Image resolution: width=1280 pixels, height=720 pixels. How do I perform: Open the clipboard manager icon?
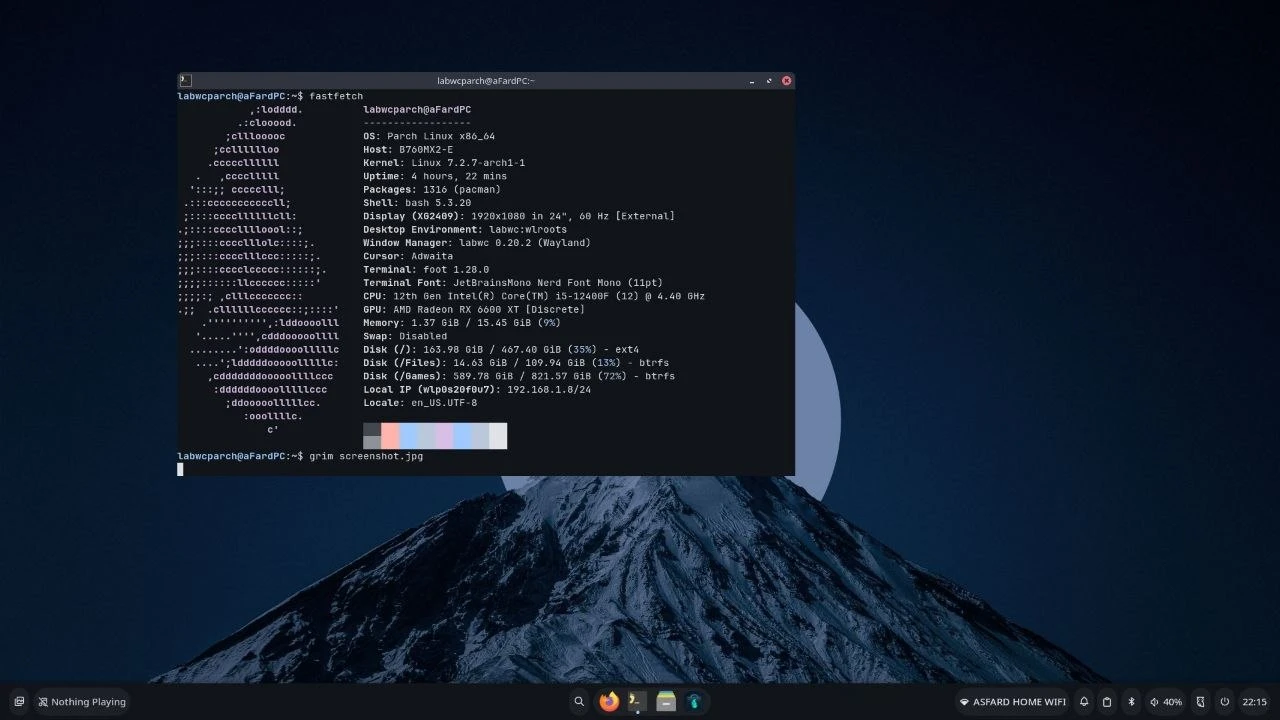coord(1107,702)
